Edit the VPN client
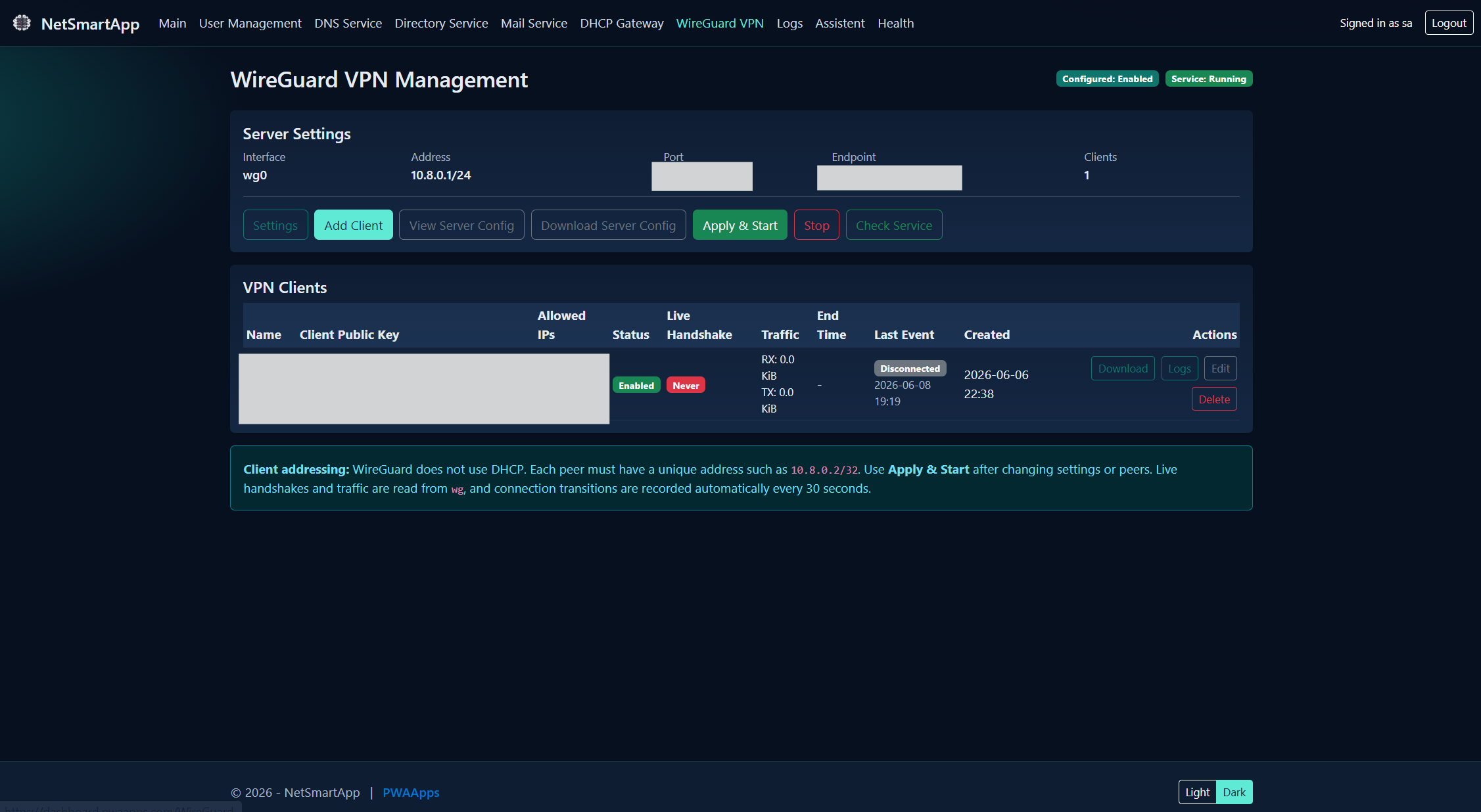The image size is (1481, 812). pos(1220,369)
